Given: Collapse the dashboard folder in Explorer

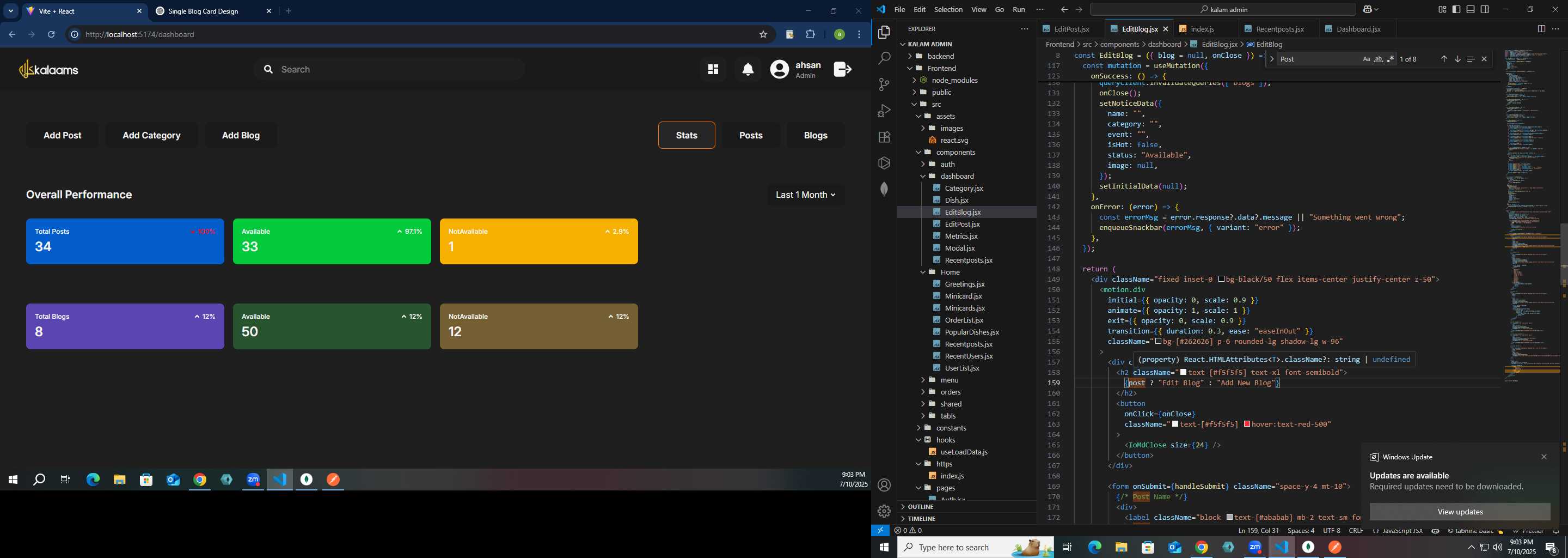Looking at the screenshot, I should click(923, 176).
